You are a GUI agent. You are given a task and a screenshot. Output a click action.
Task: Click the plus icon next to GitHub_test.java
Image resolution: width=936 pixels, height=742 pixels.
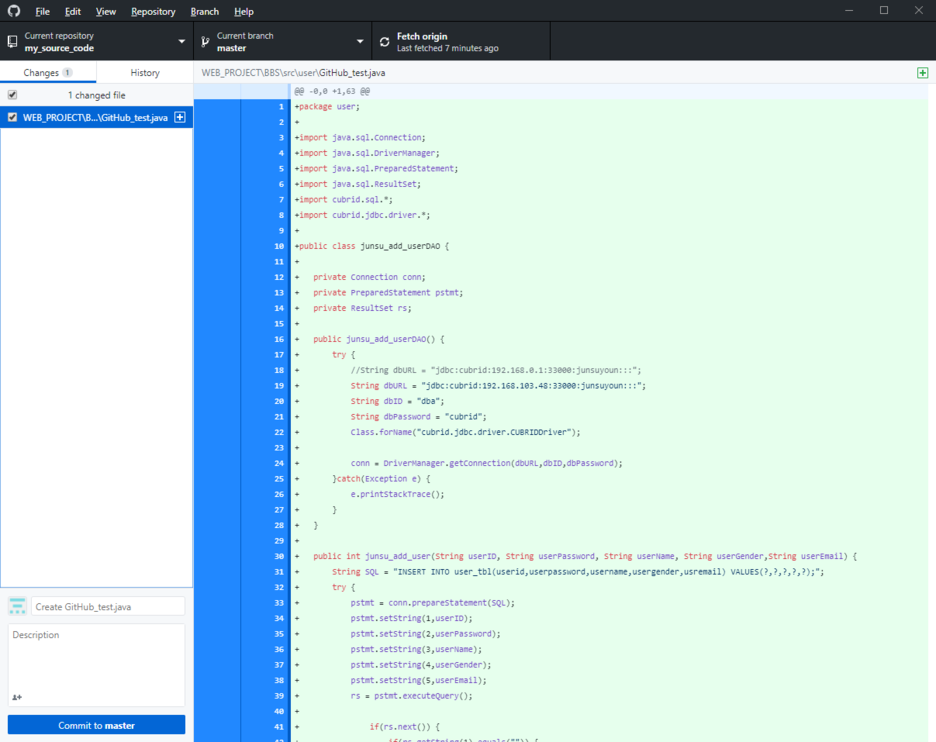point(178,117)
